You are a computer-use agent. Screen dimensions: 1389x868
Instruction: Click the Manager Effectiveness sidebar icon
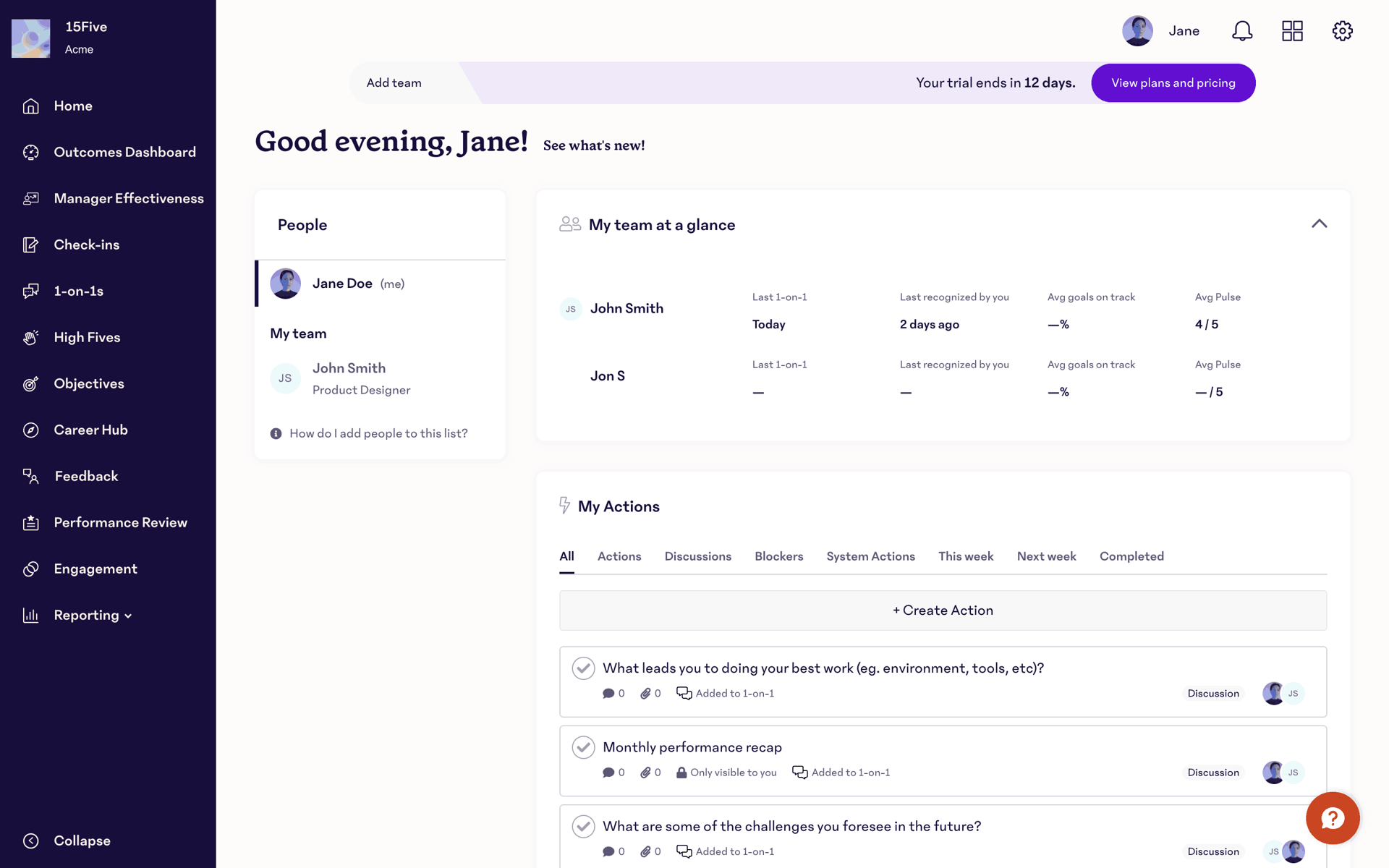[30, 199]
